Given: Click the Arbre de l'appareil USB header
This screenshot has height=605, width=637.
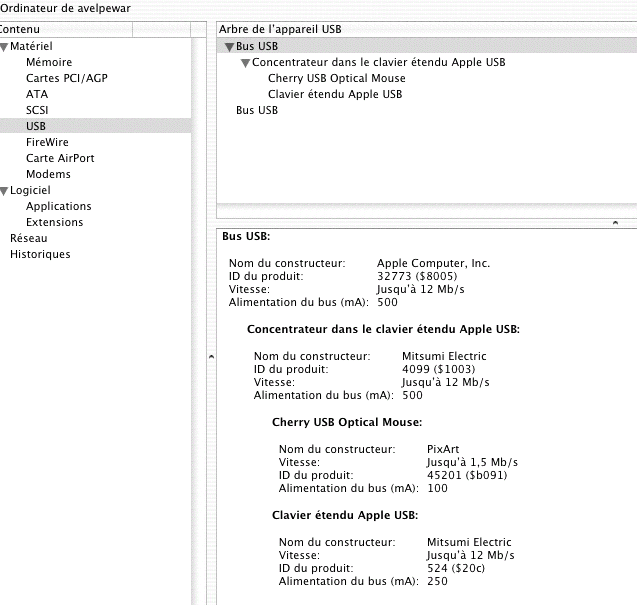Looking at the screenshot, I should coord(427,29).
